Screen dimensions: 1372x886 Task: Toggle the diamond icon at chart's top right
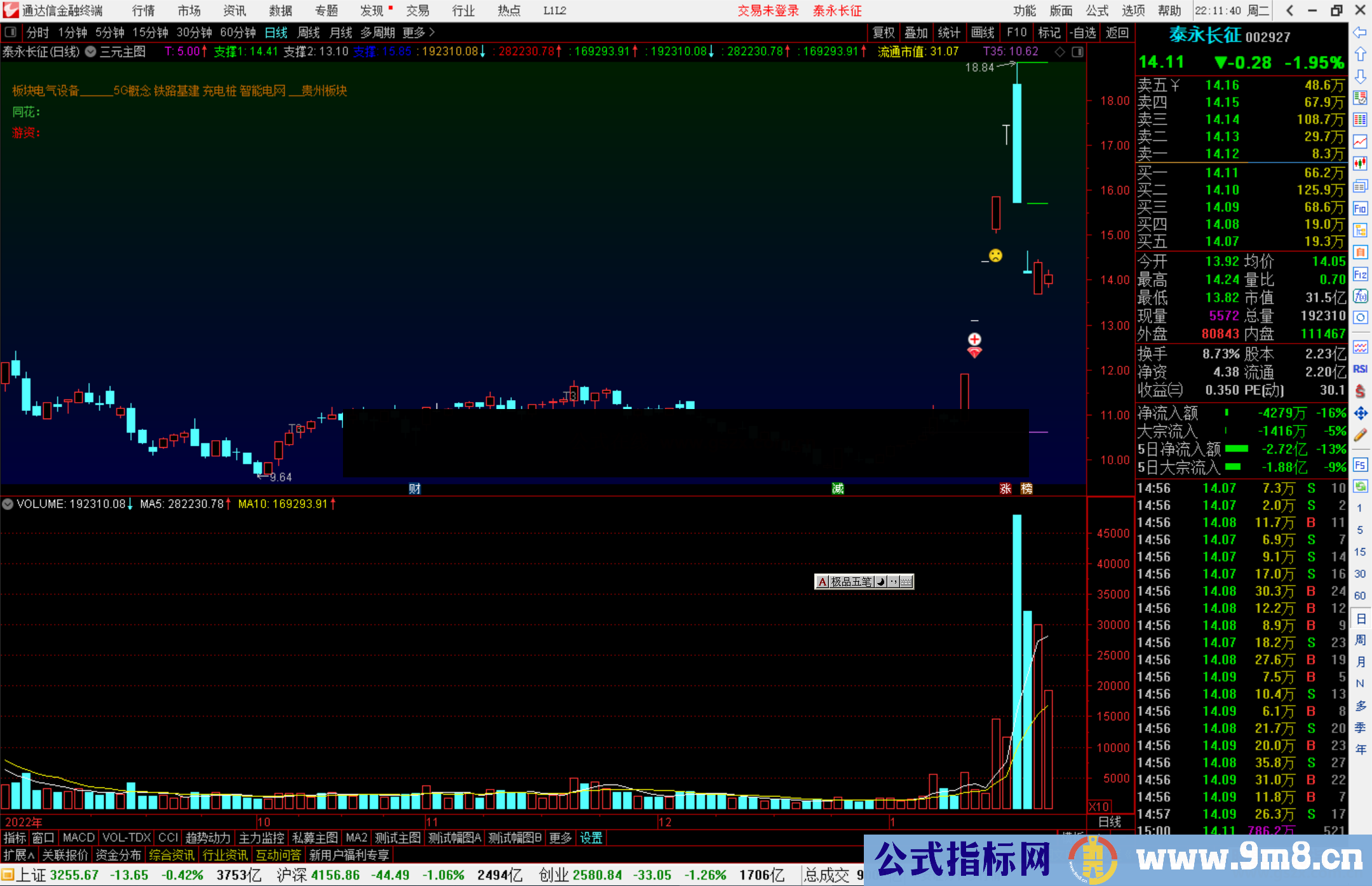click(1059, 52)
